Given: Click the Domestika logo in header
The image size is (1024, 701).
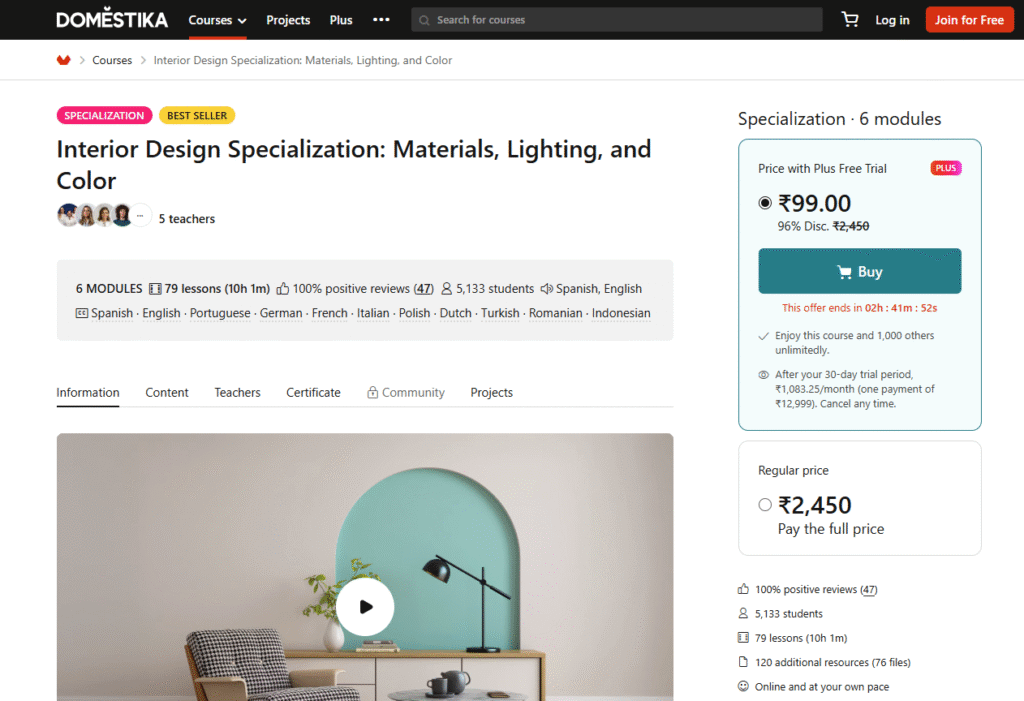Looking at the screenshot, I should (x=112, y=20).
